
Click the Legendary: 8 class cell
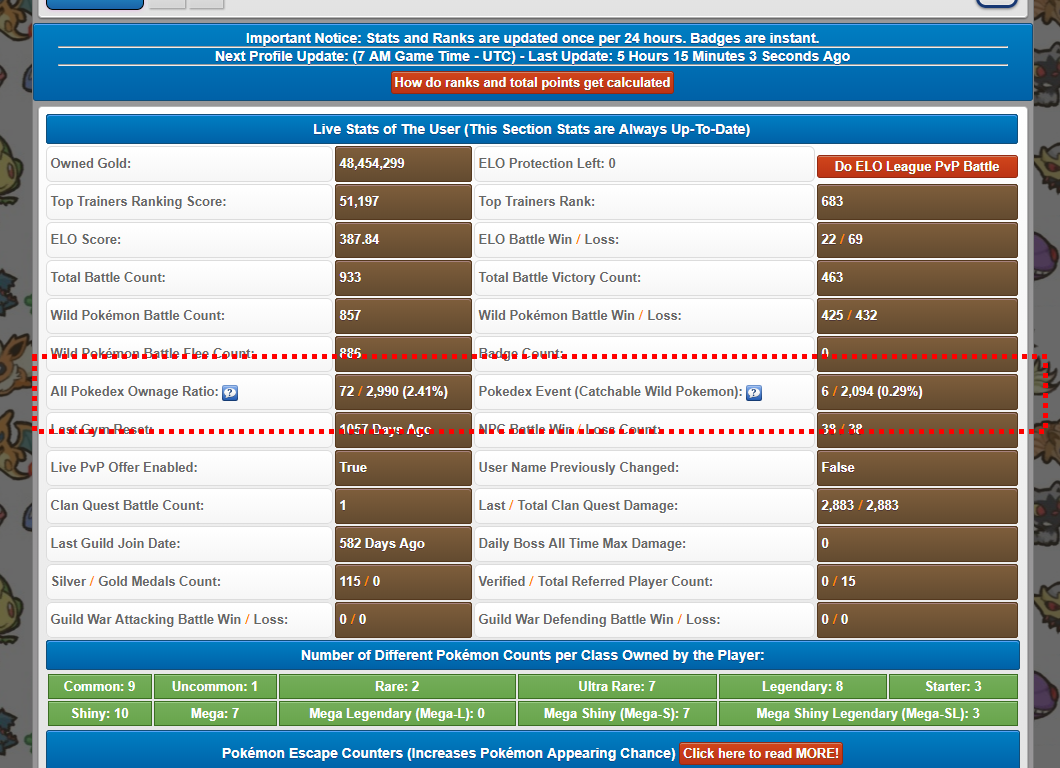tap(802, 687)
